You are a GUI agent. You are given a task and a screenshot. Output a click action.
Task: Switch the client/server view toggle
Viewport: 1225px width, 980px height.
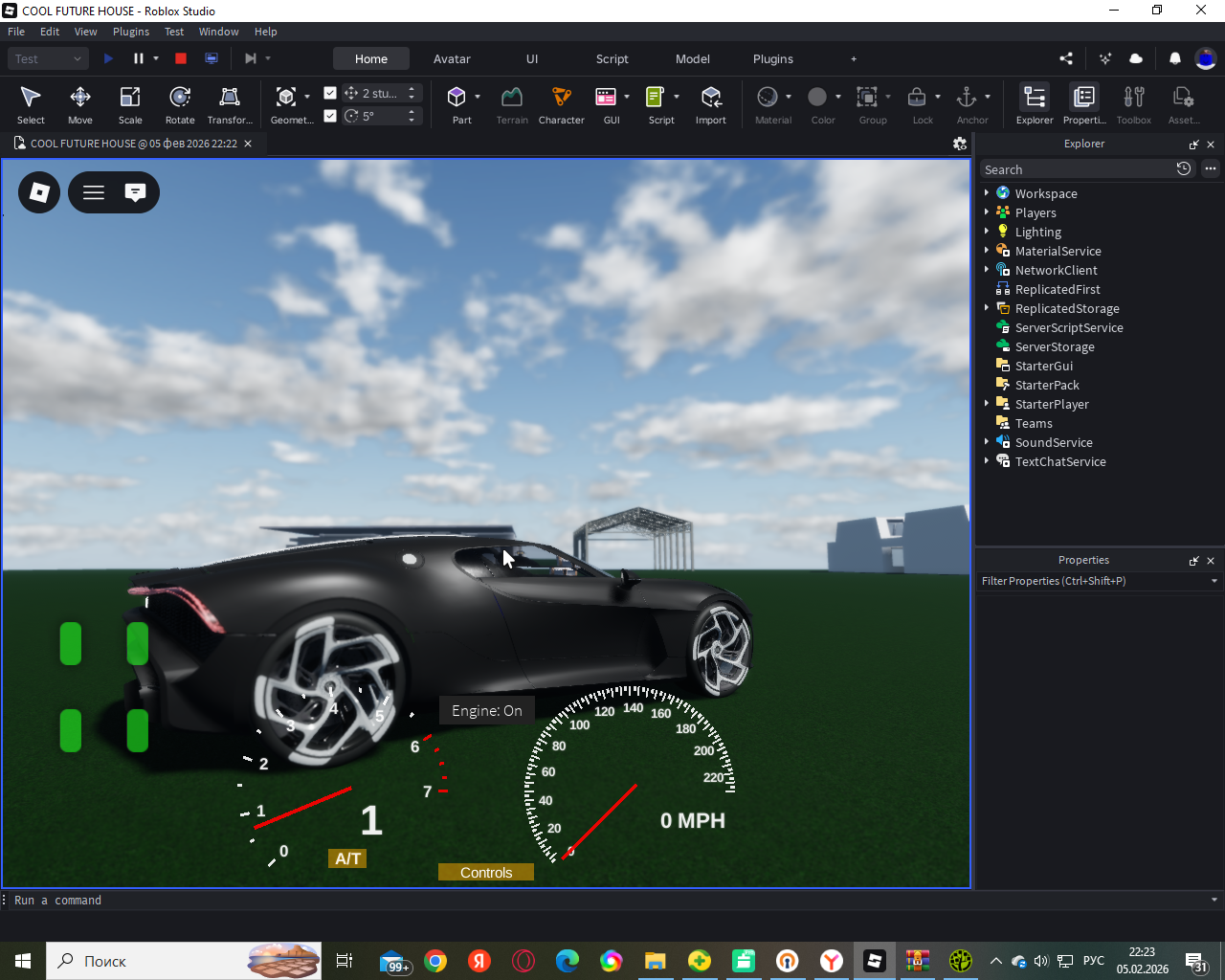pyautogui.click(x=212, y=58)
